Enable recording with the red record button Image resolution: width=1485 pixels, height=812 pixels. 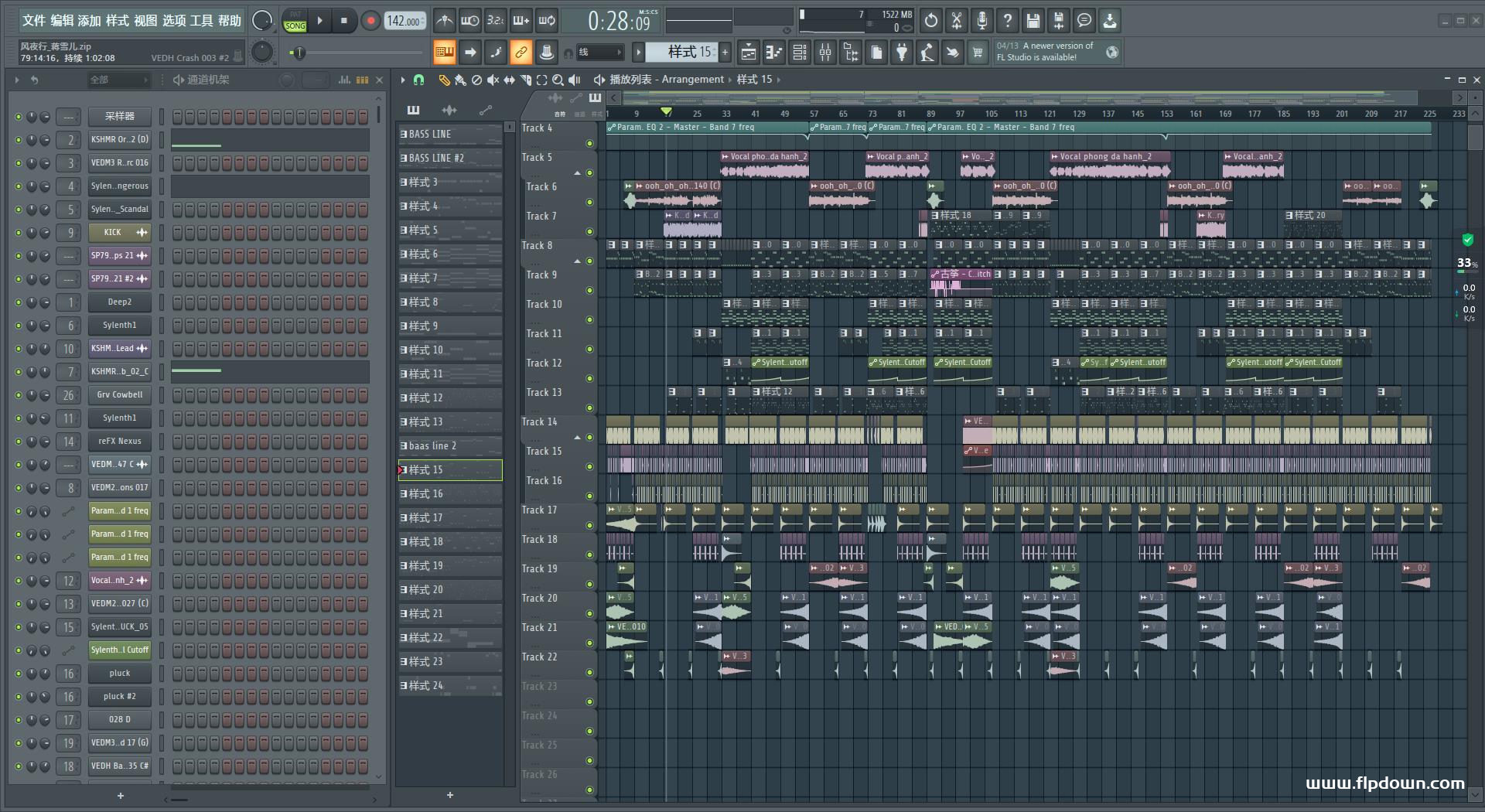(370, 21)
